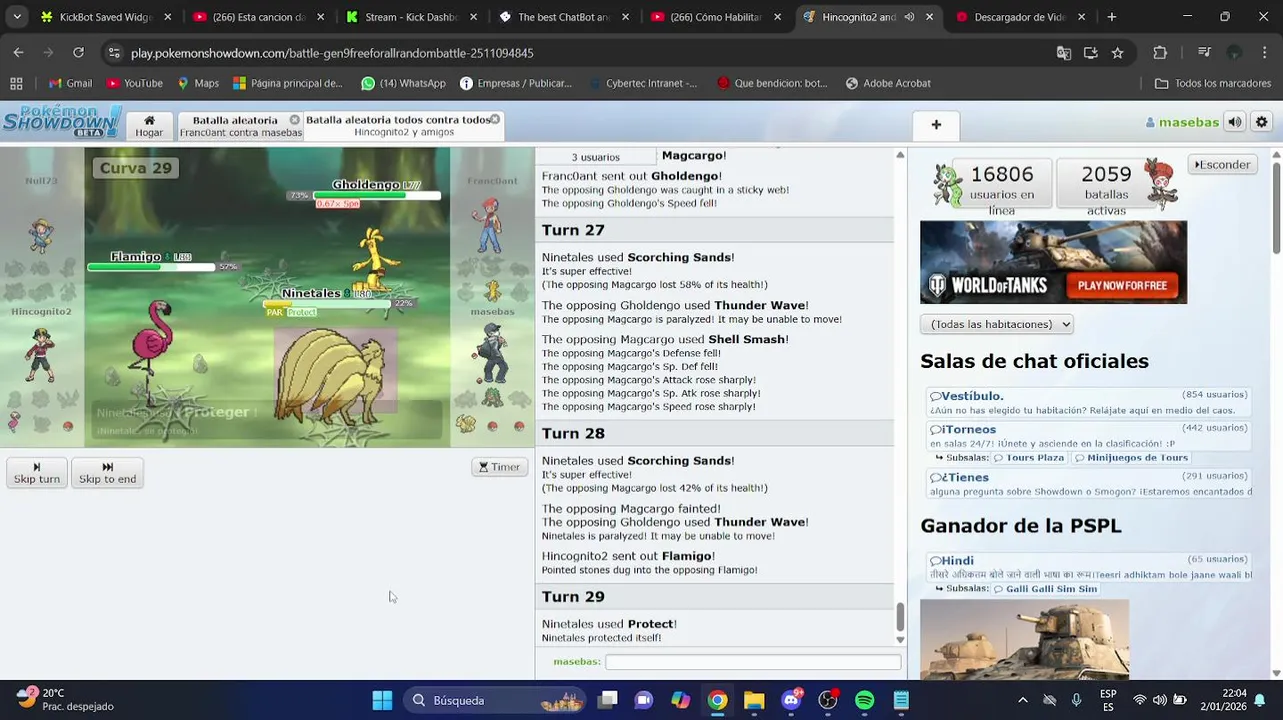
Task: Join the Vestíbulo chat room
Action: coord(1088,402)
